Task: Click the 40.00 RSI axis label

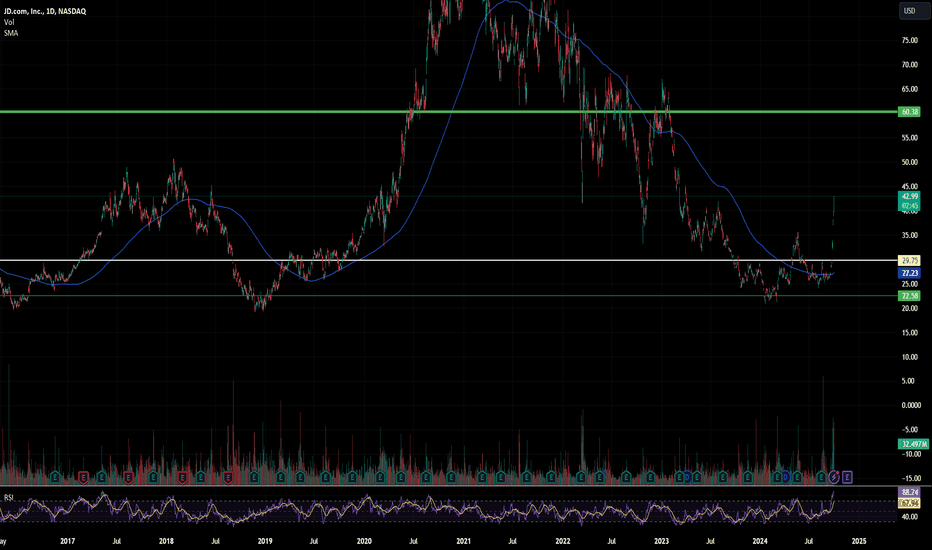Action: (909, 517)
